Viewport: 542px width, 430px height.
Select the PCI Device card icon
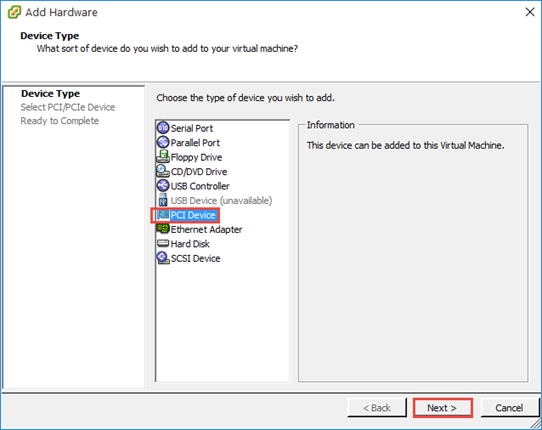coord(163,215)
